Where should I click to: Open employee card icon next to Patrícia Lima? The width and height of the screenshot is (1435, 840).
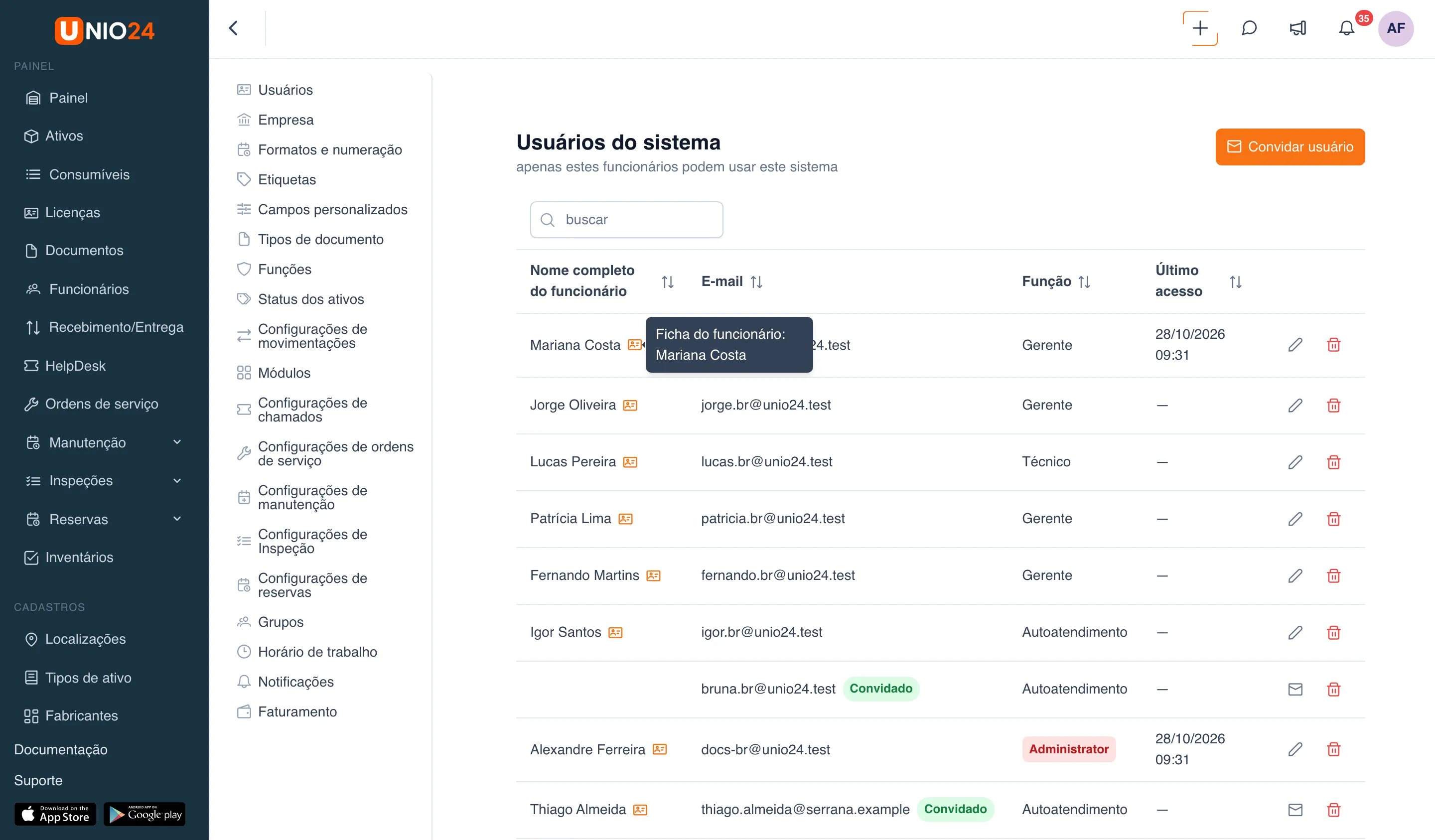coord(625,519)
